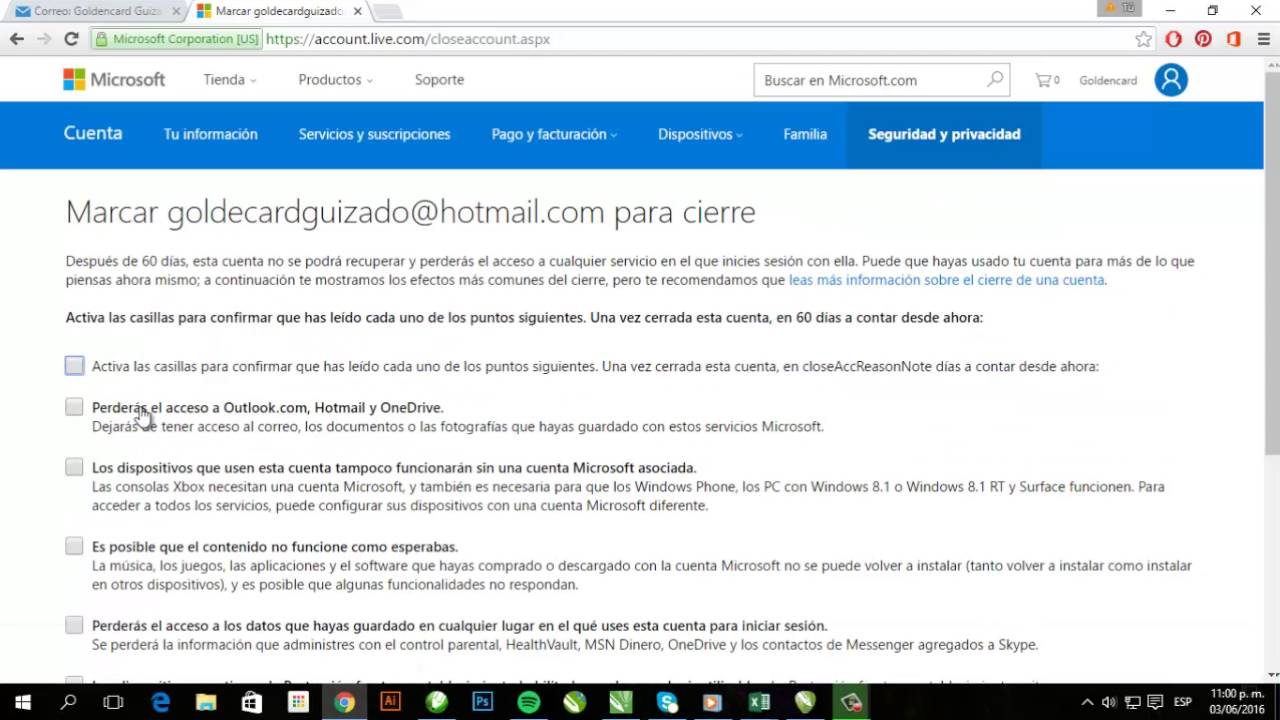Open Photoshop from taskbar
Viewport: 1280px width, 720px height.
point(483,702)
